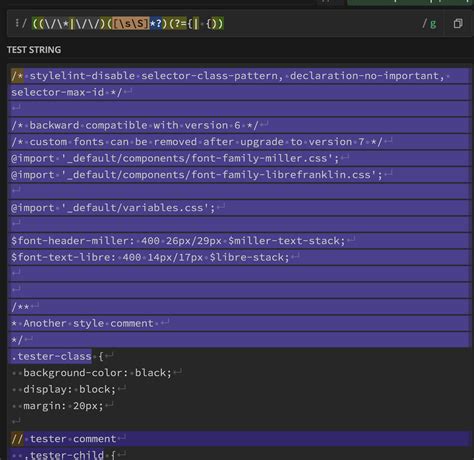Click the 'display: block;' line
Viewport: 474px width, 460px height.
(x=69, y=389)
